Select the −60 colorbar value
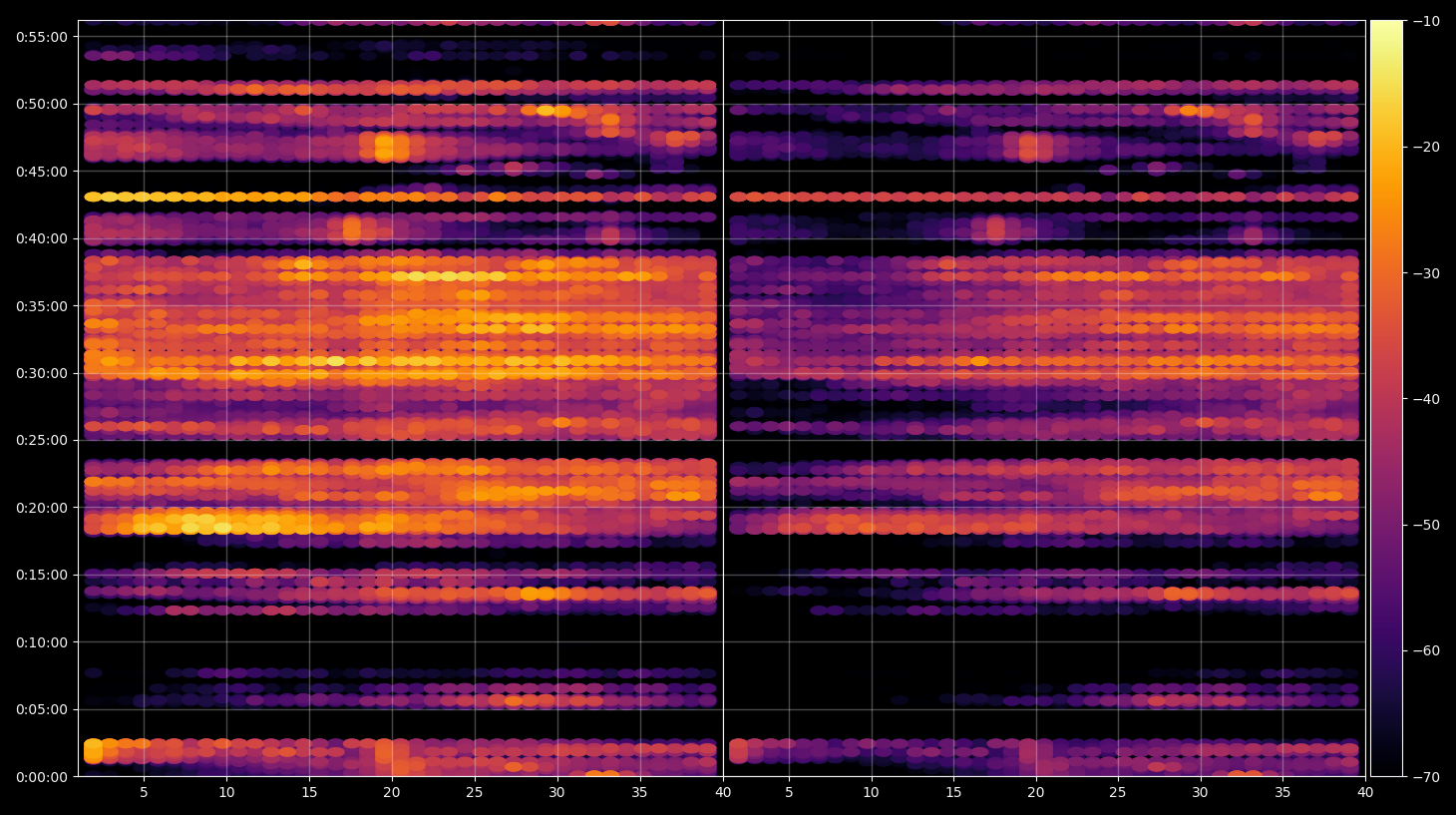 pos(1426,650)
